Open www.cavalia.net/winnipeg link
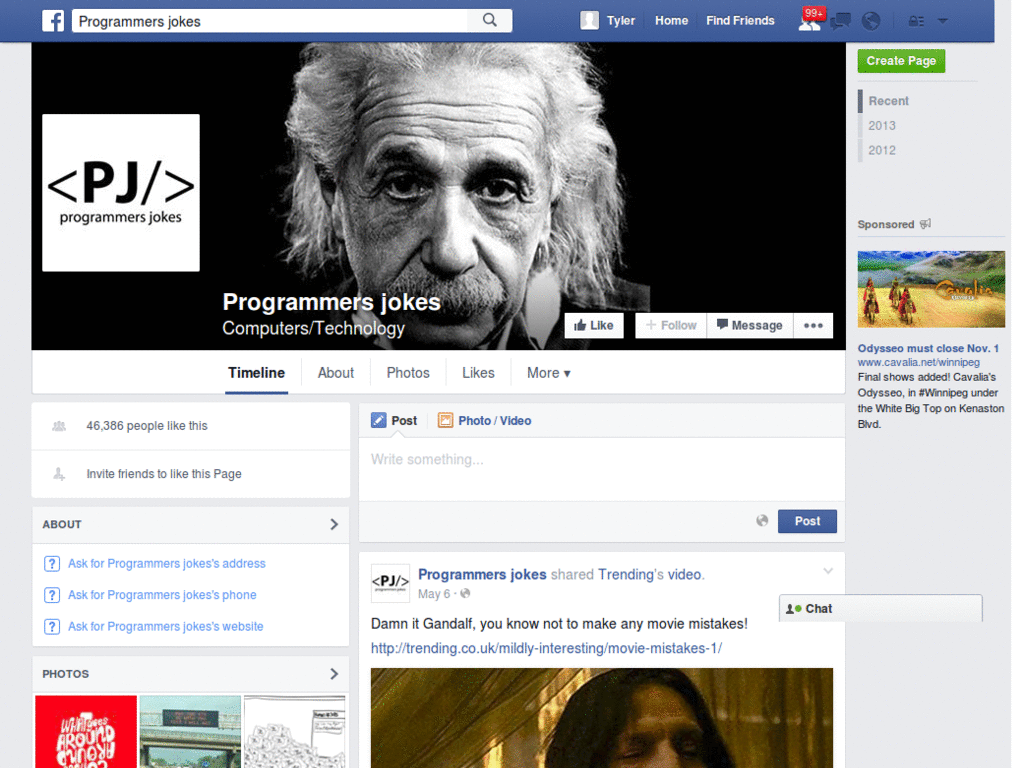1024x768 pixels. (x=918, y=362)
